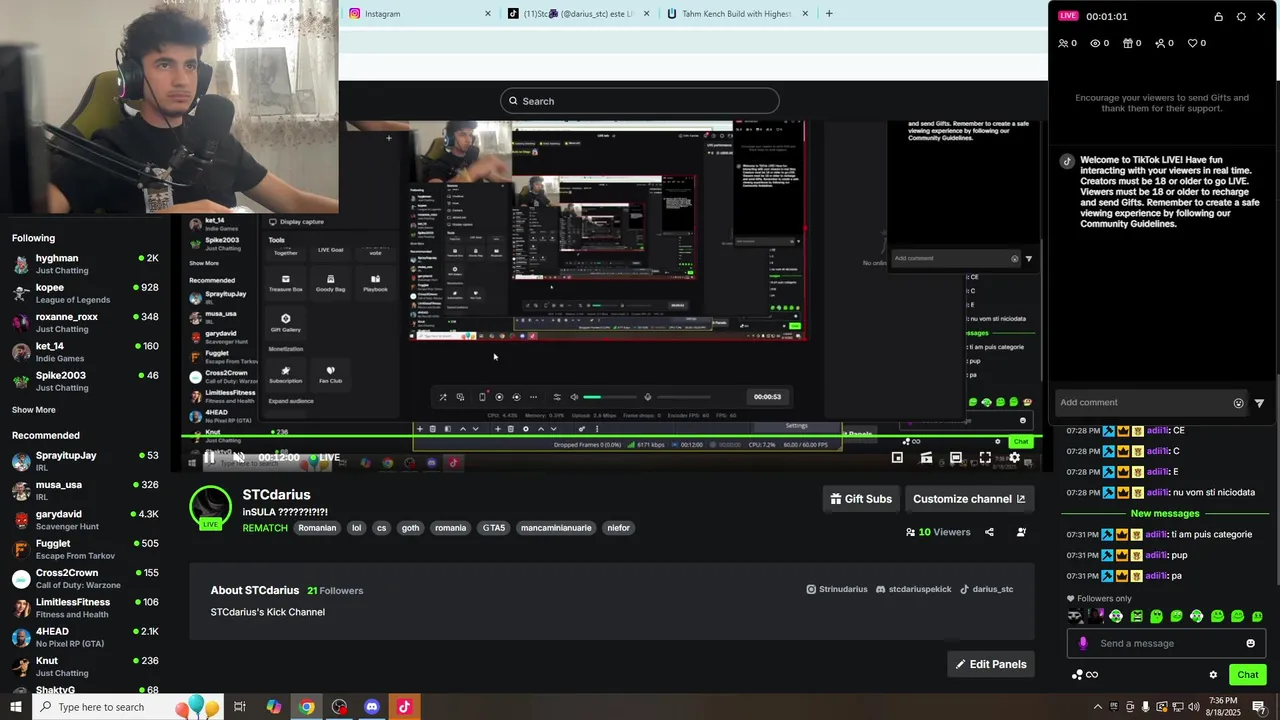Open kopee channel in Following

click(x=85, y=293)
